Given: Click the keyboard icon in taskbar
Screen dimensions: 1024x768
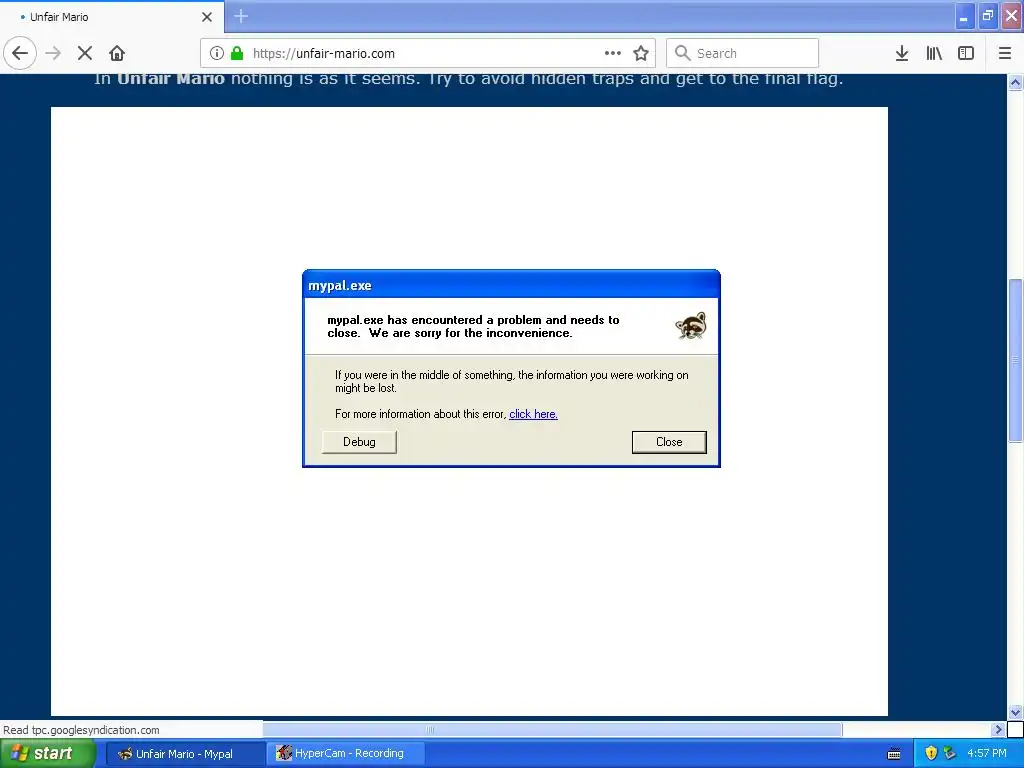Looking at the screenshot, I should [894, 754].
